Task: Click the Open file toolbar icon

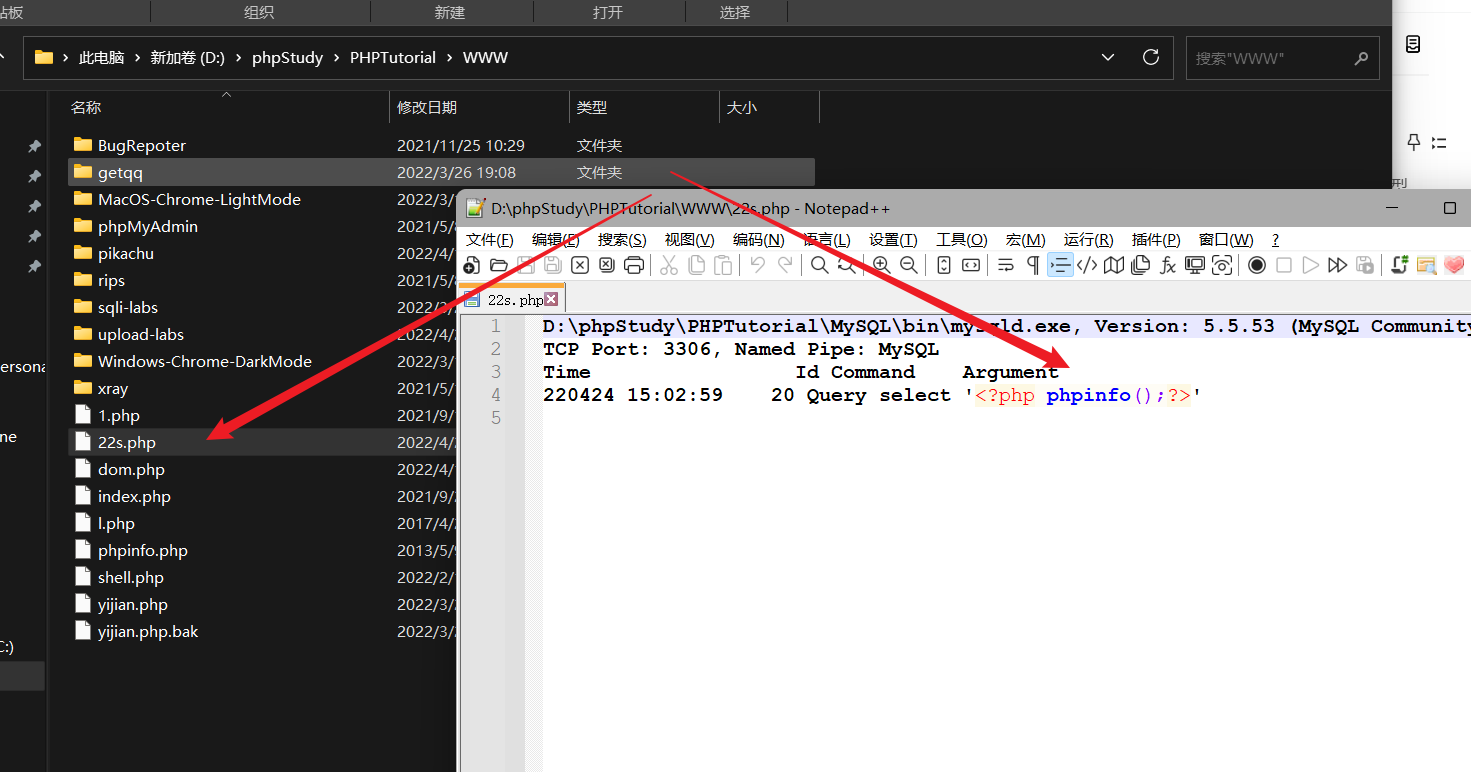Action: 498,265
